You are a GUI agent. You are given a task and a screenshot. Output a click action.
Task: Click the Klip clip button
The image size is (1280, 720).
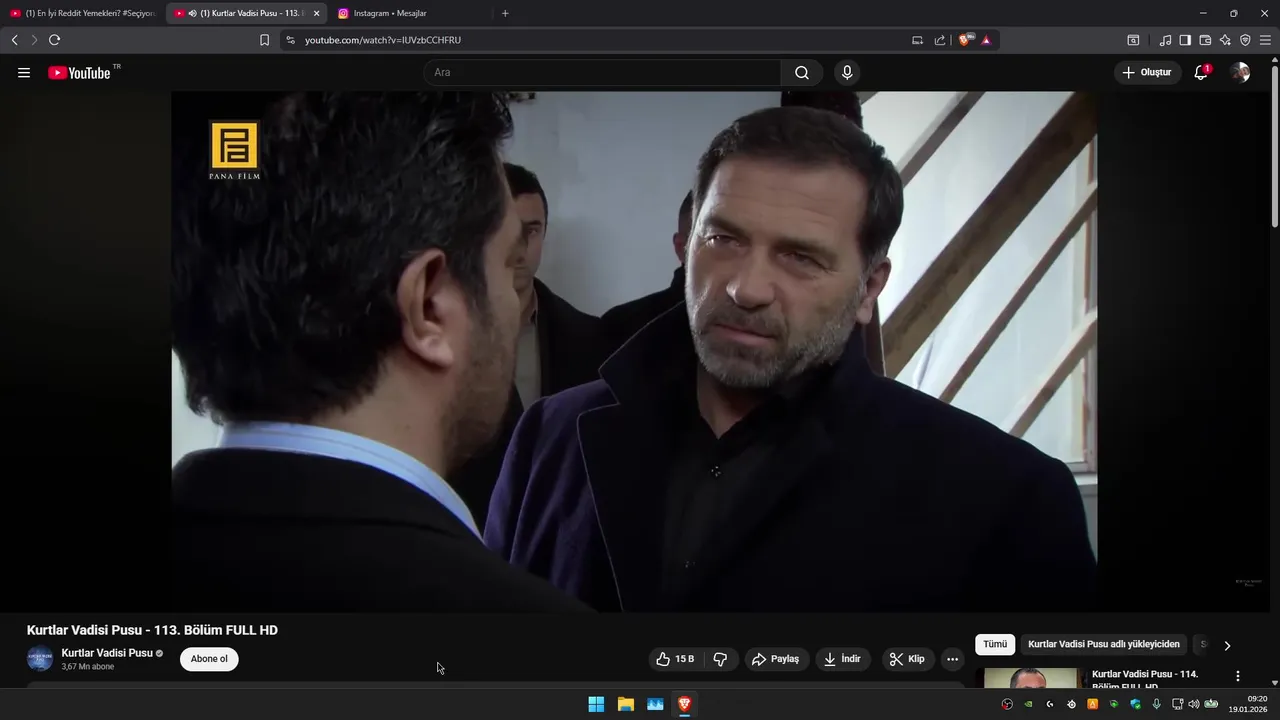[x=907, y=659]
